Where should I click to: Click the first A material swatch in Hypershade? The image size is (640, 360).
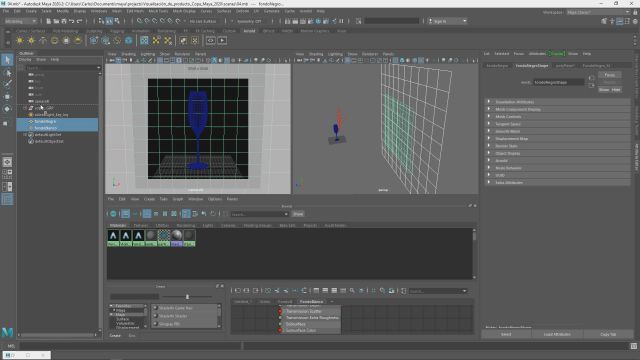coord(113,238)
